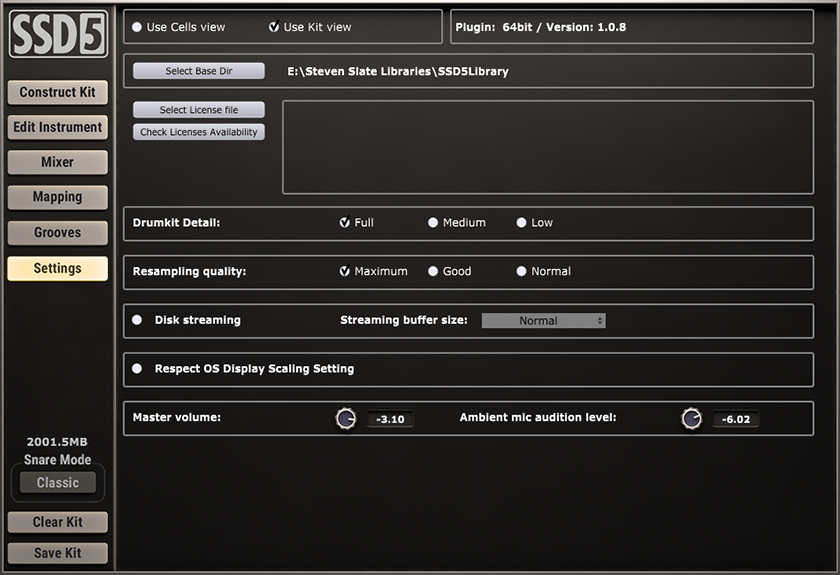Screen dimensions: 840x575
Task: Click the SSD5 logo
Action: pyautogui.click(x=57, y=34)
